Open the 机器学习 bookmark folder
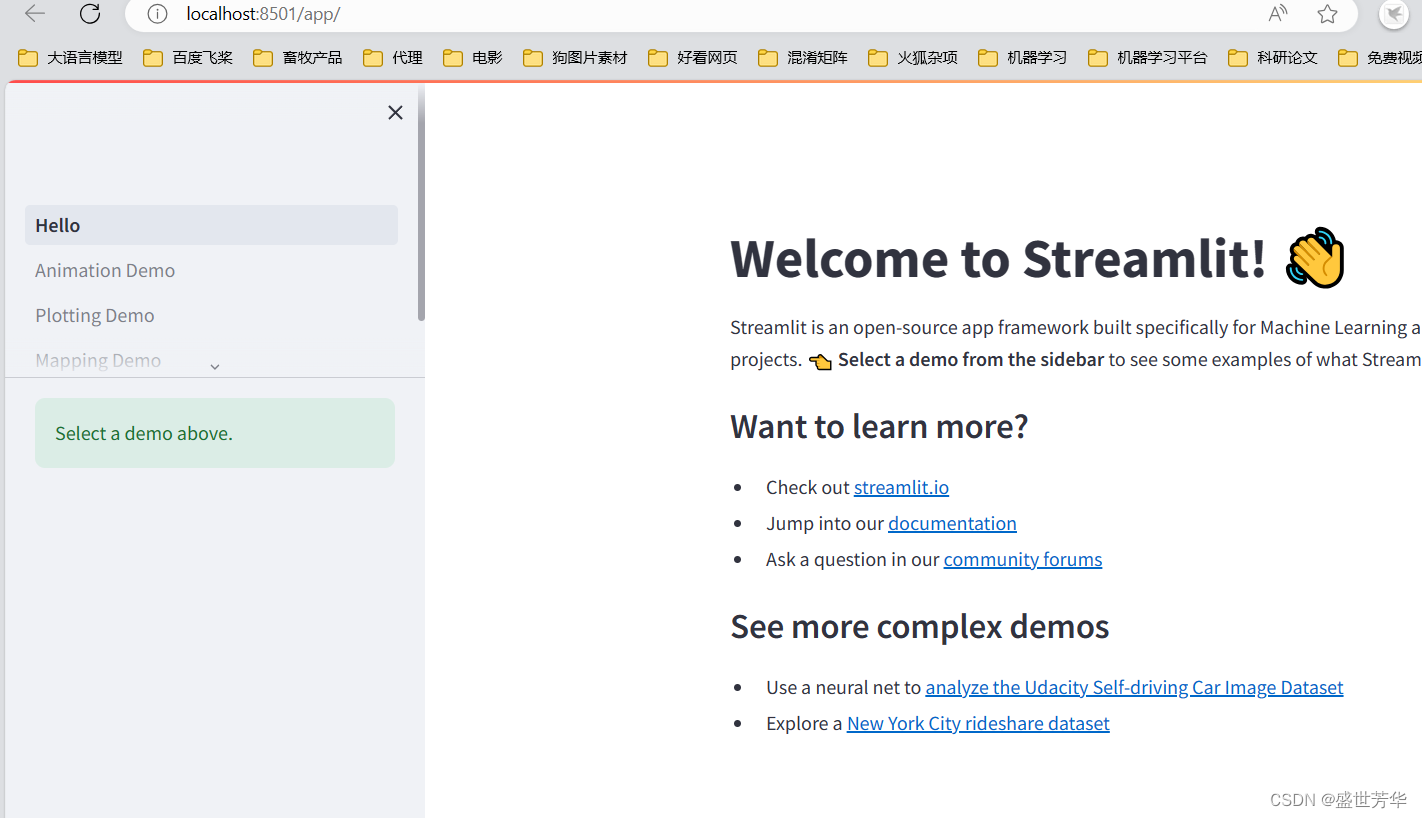 coord(1034,57)
